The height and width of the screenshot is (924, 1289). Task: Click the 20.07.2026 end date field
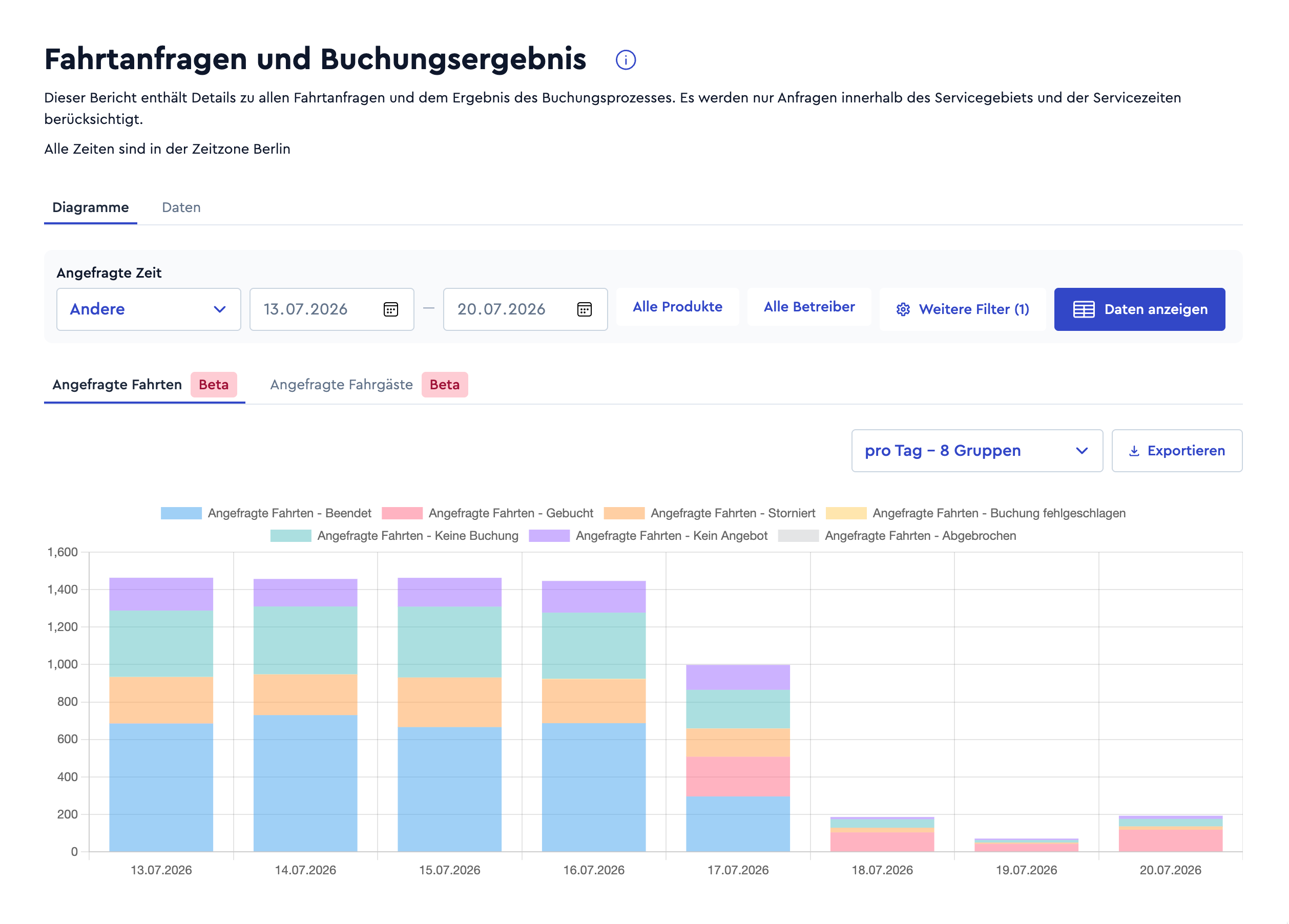[525, 309]
